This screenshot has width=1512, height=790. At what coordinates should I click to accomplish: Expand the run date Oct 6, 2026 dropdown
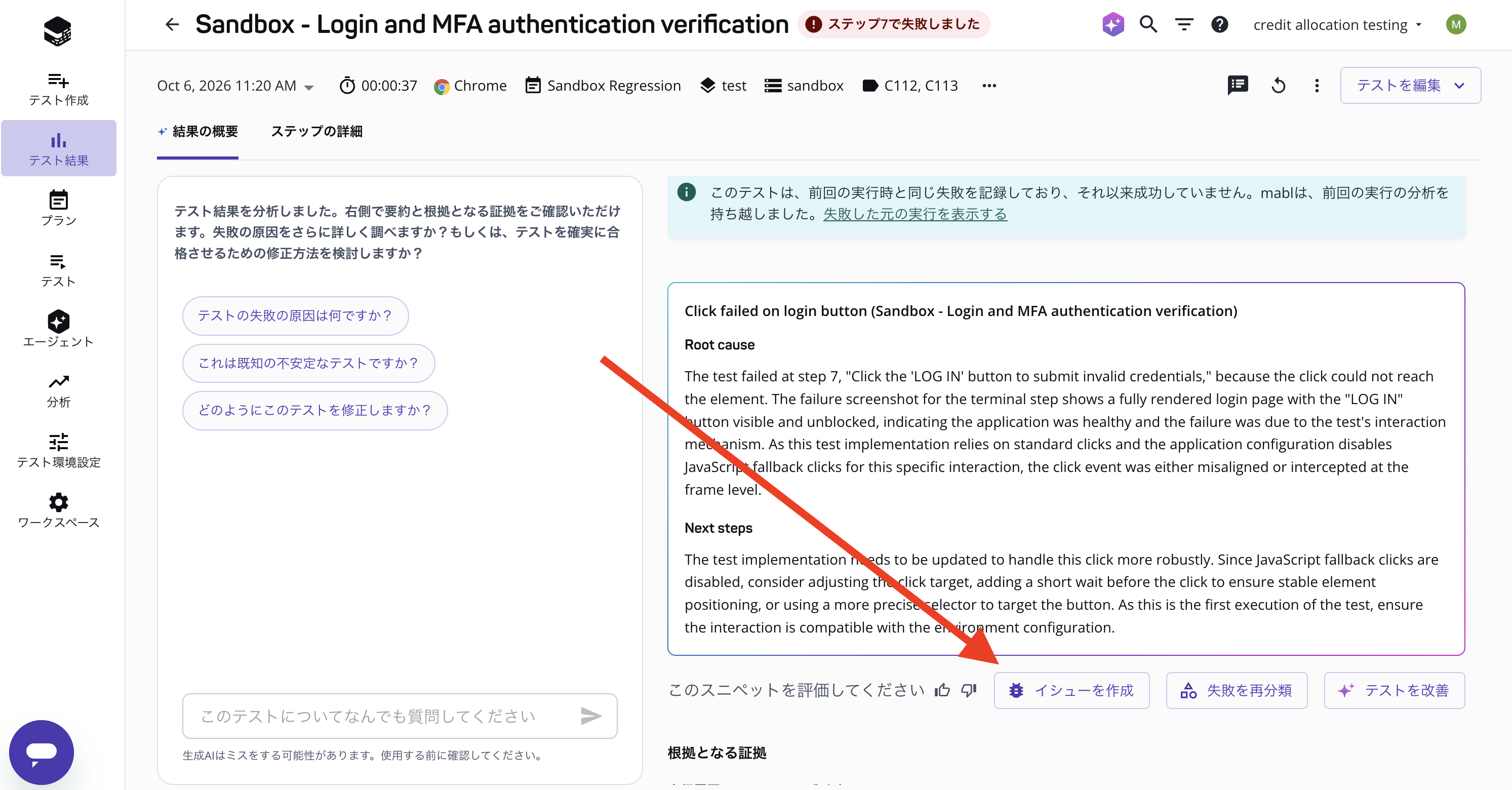click(x=235, y=86)
